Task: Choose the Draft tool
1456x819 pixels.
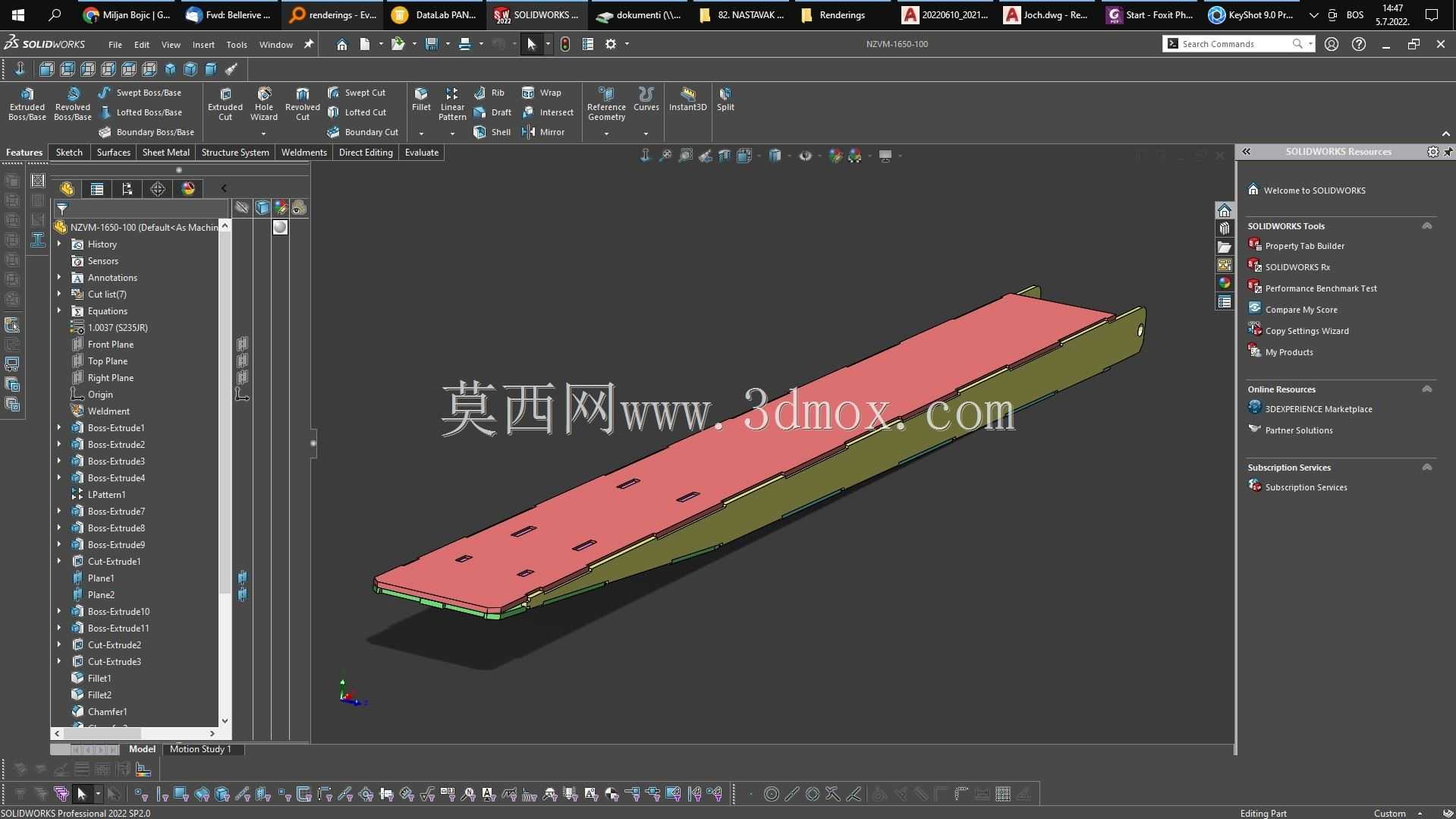Action: (x=492, y=112)
